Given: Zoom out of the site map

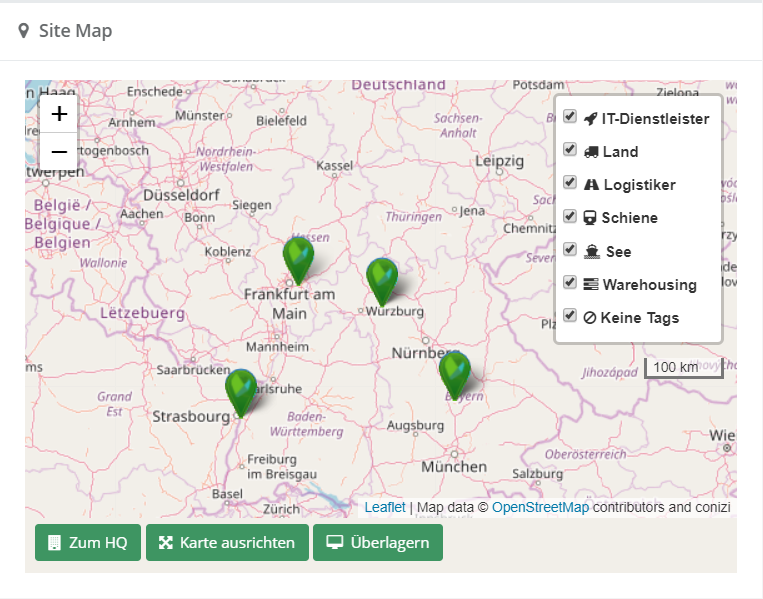Looking at the screenshot, I should coord(59,152).
